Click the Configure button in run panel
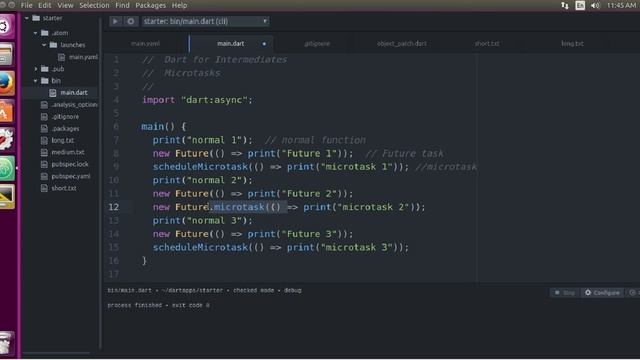The height and width of the screenshot is (360, 640). 602,293
